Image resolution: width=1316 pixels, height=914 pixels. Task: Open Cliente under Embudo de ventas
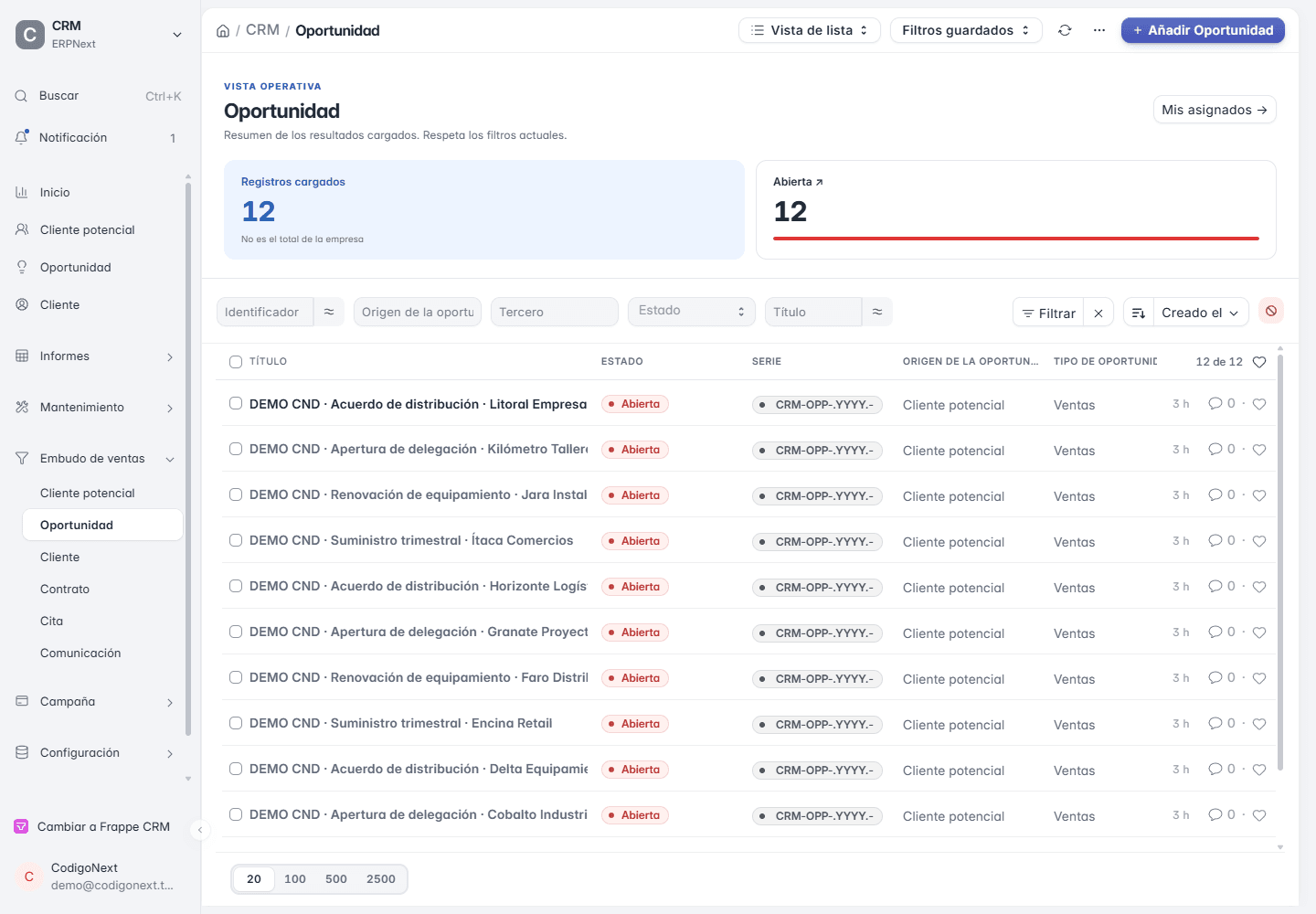[60, 557]
